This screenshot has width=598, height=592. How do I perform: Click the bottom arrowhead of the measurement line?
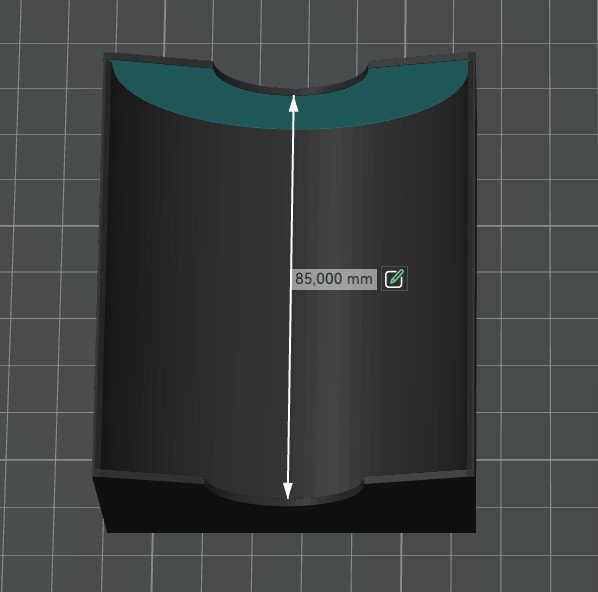pos(288,491)
